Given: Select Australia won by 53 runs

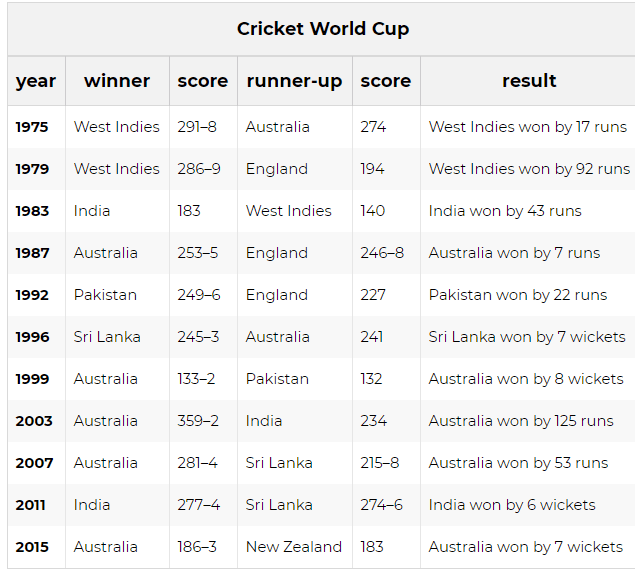Looking at the screenshot, I should pyautogui.click(x=518, y=463).
